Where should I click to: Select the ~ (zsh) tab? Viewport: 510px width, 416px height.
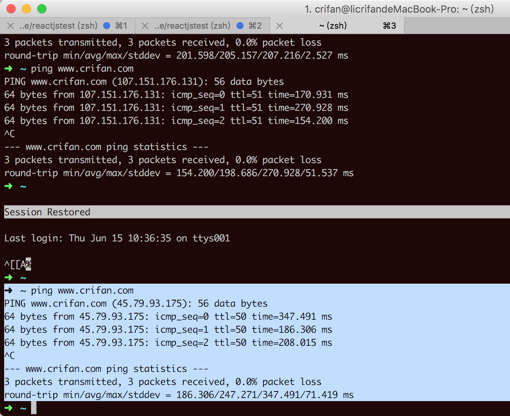coord(337,26)
